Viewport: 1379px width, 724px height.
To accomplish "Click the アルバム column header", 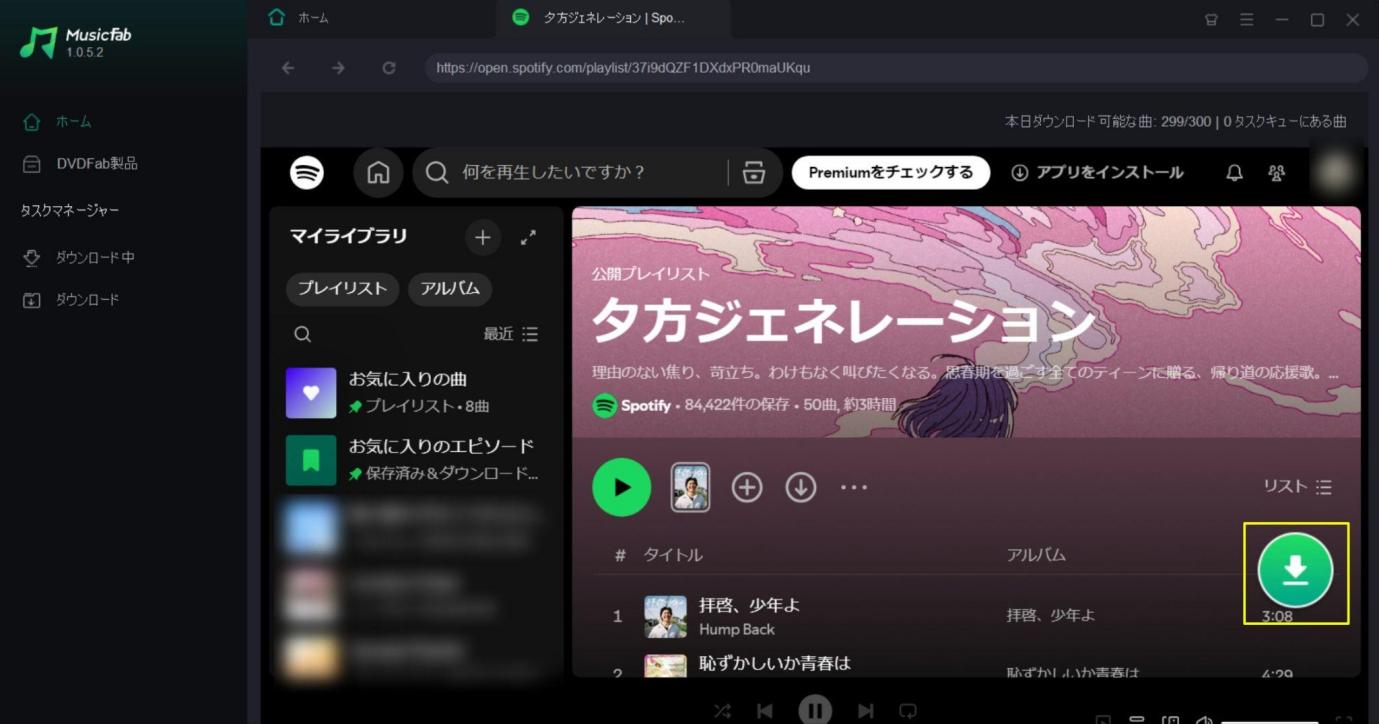I will pyautogui.click(x=1036, y=555).
